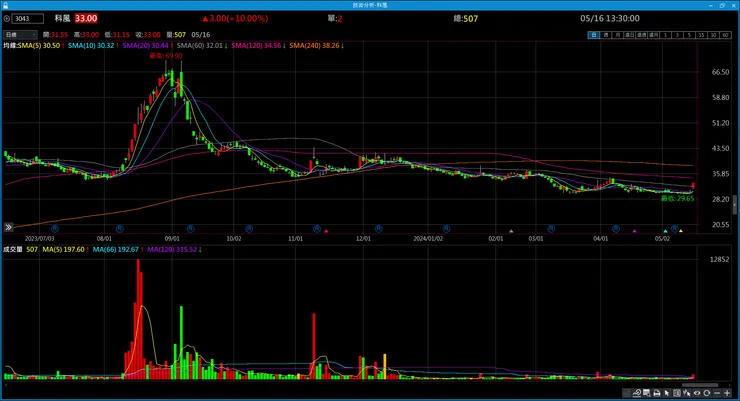Click the cyan triangle marker near 05/02

pyautogui.click(x=665, y=231)
